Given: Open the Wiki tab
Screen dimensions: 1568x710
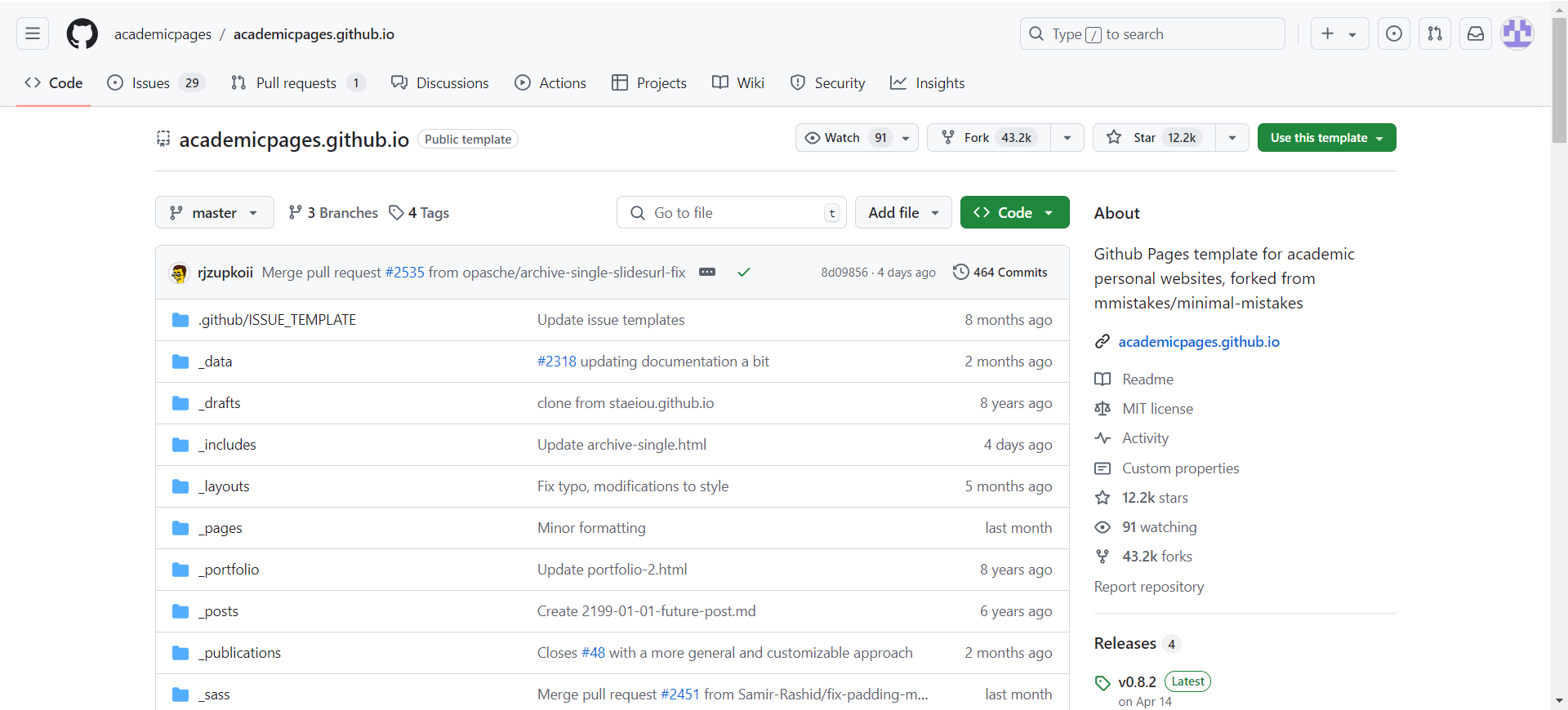Looking at the screenshot, I should (x=738, y=82).
